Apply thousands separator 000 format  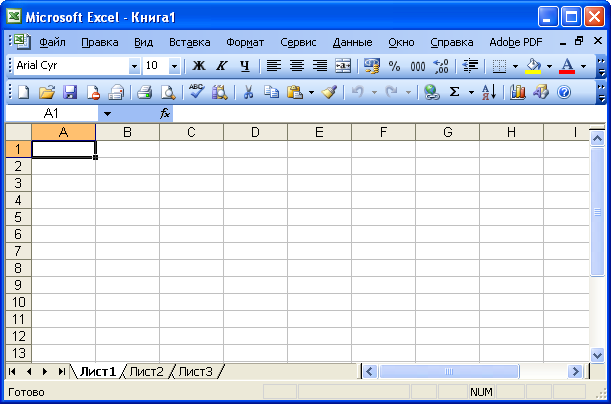click(x=418, y=66)
